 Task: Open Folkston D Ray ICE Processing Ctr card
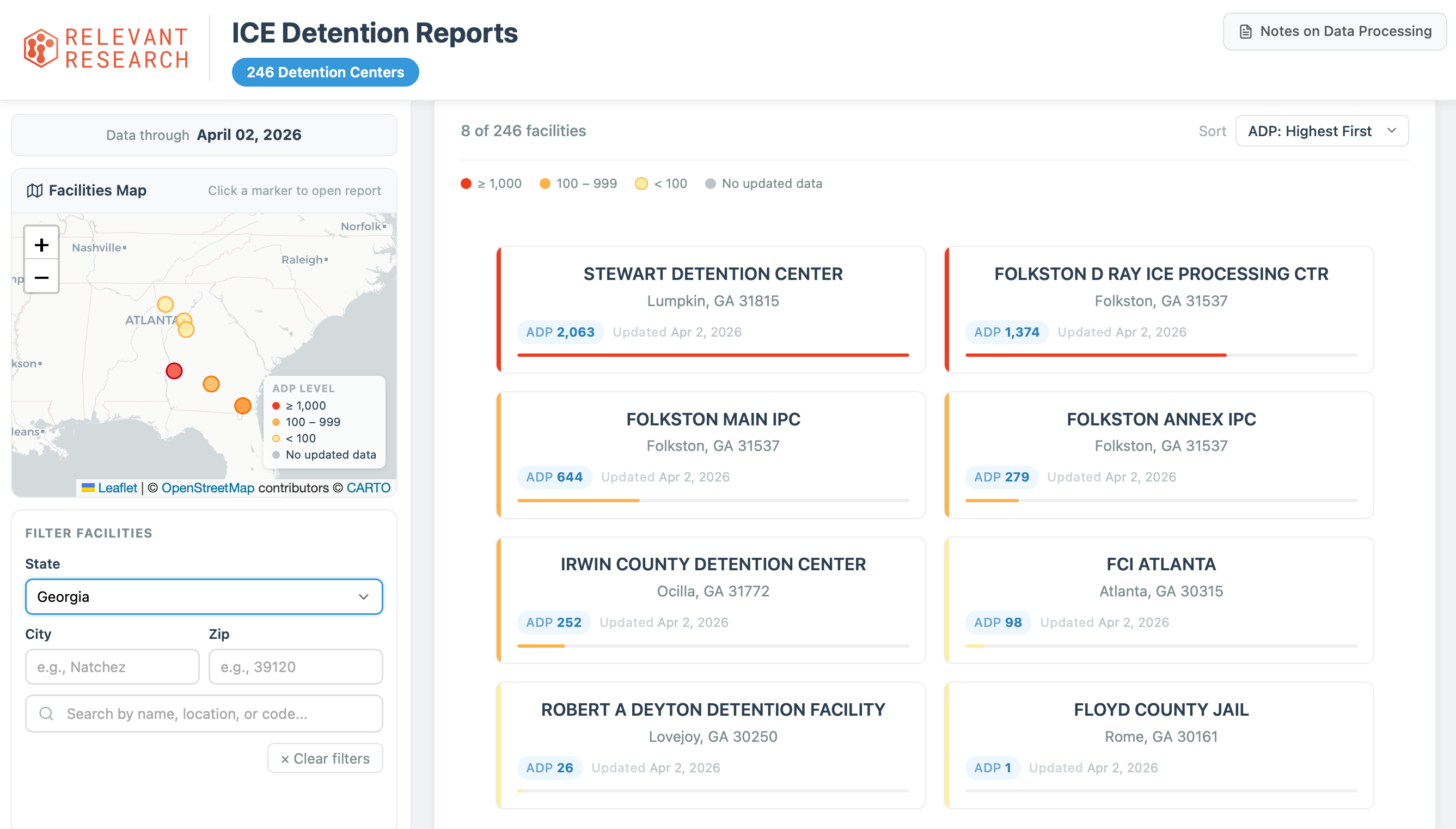click(x=1159, y=310)
